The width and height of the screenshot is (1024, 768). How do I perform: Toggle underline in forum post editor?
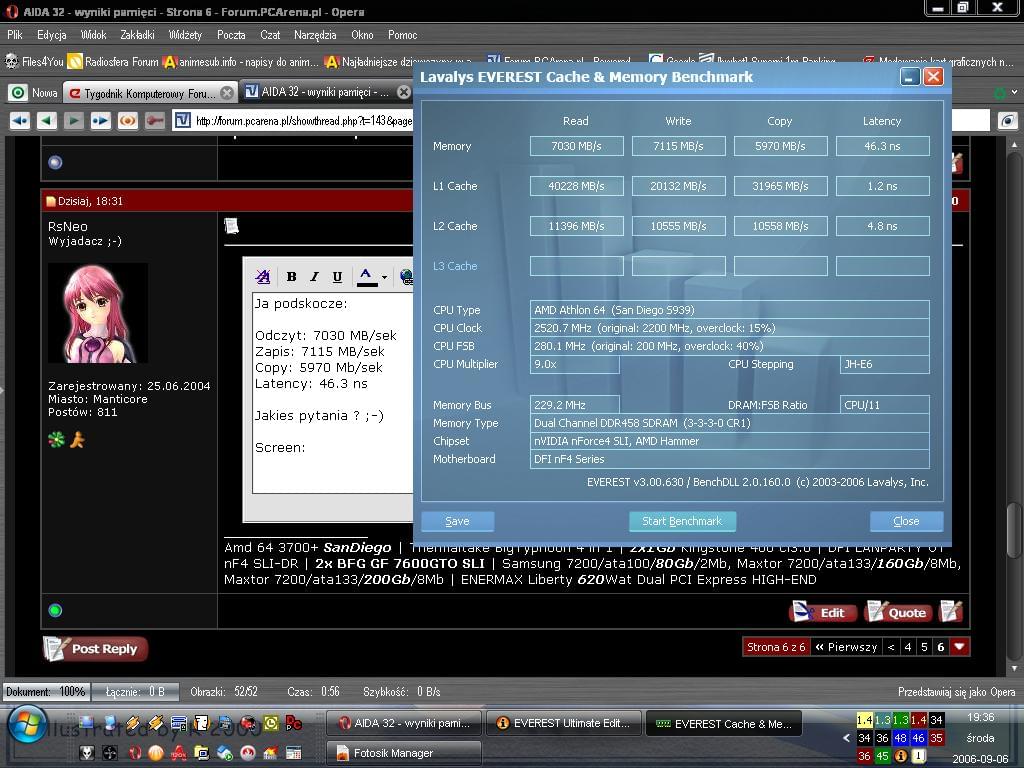coord(337,277)
